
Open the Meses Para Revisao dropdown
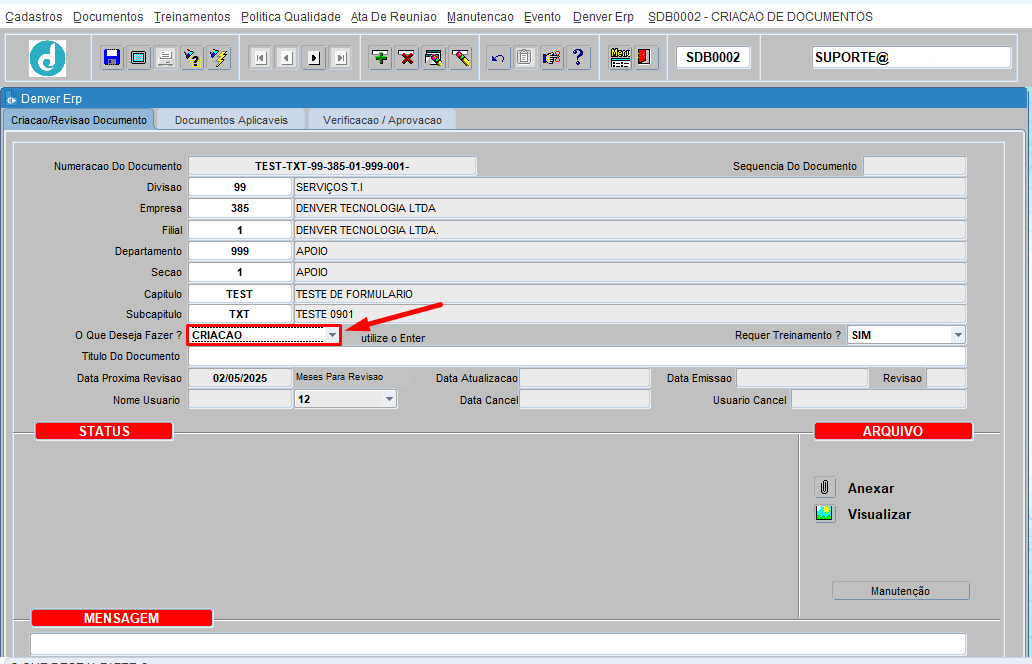(x=389, y=399)
